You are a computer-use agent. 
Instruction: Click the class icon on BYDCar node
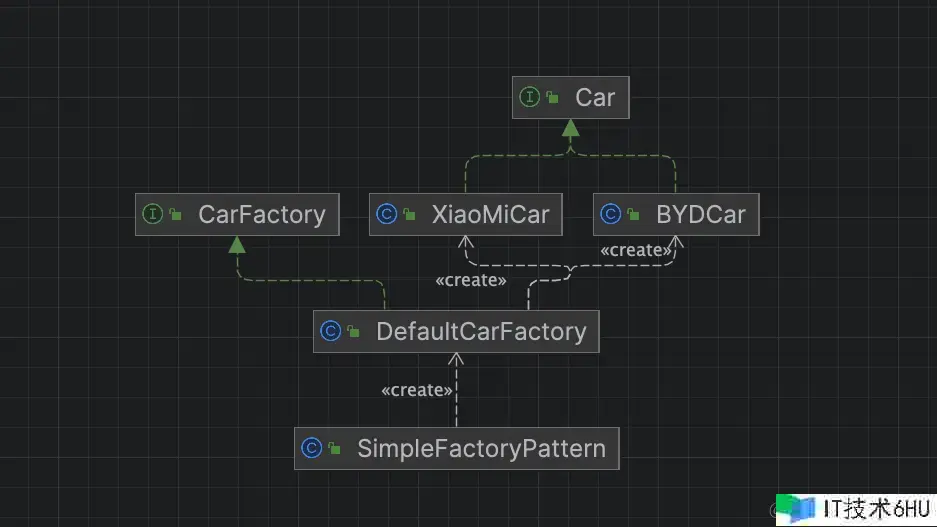point(611,214)
